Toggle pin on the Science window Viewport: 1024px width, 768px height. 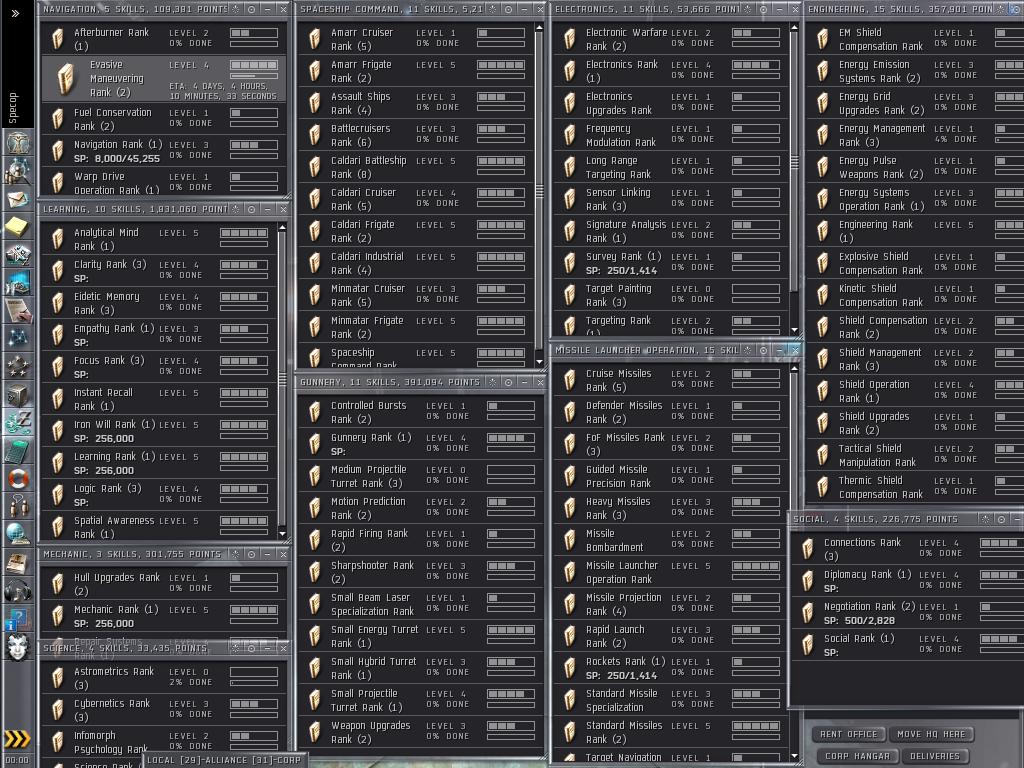pos(236,648)
